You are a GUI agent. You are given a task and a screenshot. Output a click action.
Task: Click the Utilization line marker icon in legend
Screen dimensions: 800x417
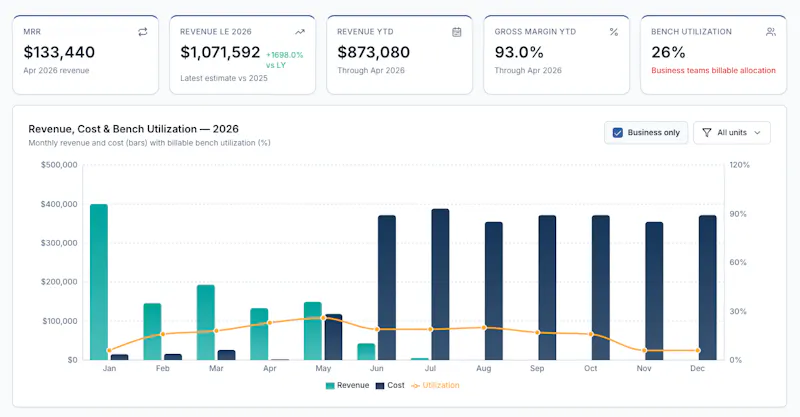pyautogui.click(x=415, y=386)
